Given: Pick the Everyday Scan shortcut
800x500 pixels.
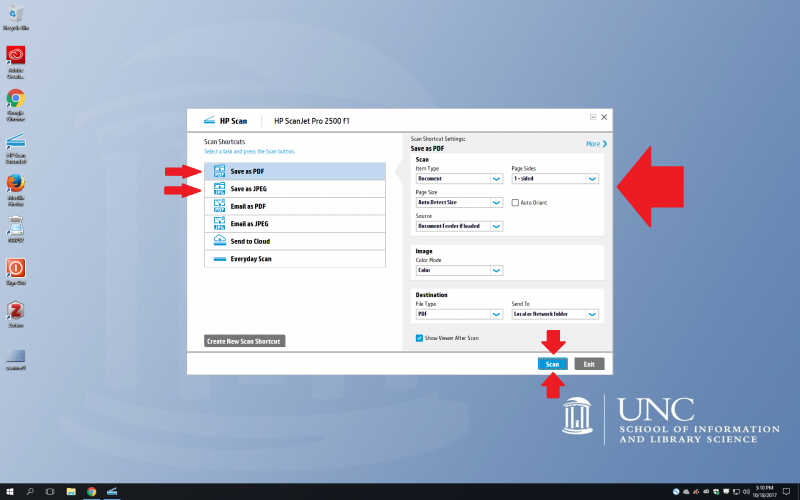Looking at the screenshot, I should click(x=295, y=259).
